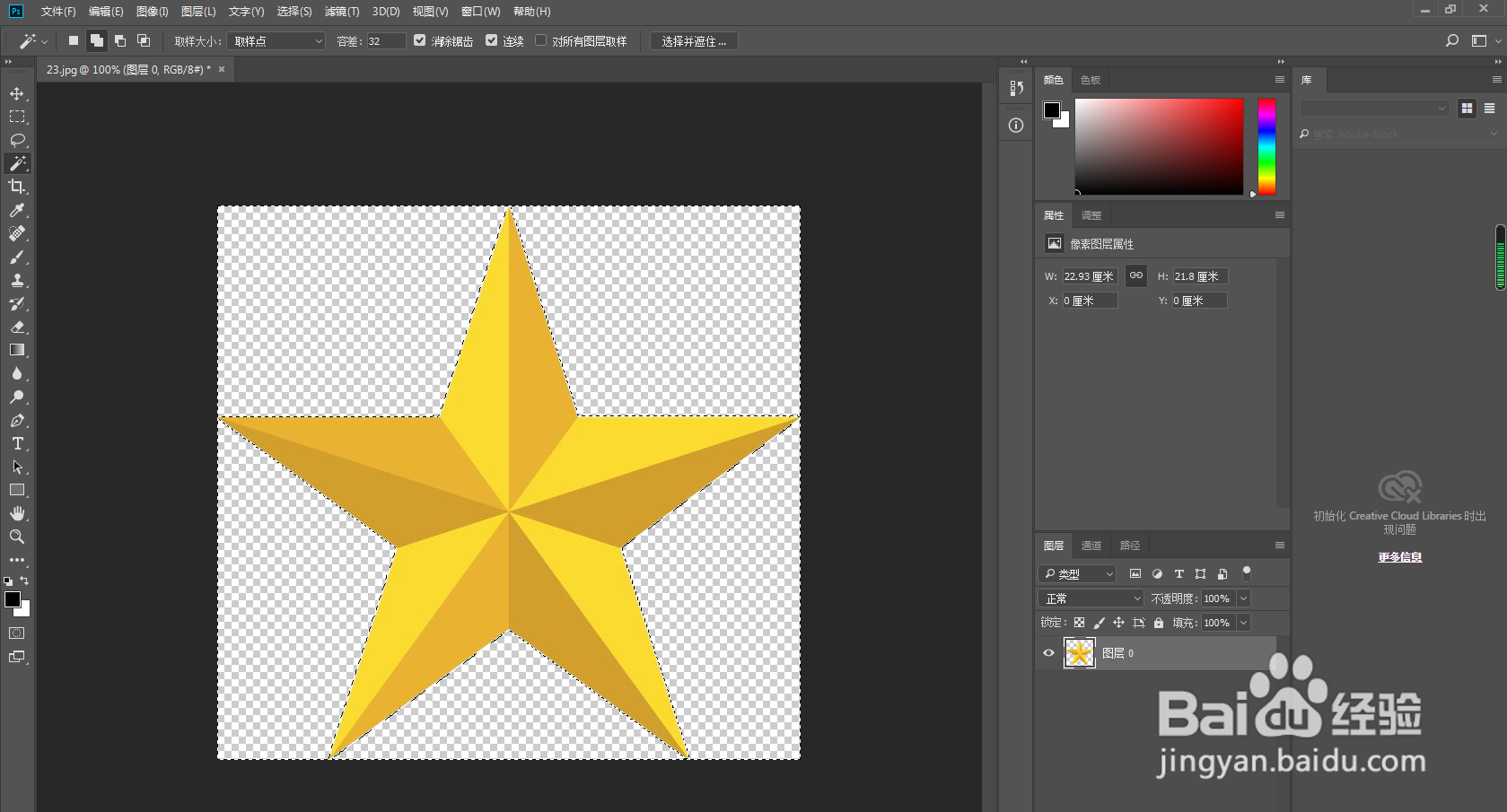Select the Move tool
The width and height of the screenshot is (1507, 812).
17,93
